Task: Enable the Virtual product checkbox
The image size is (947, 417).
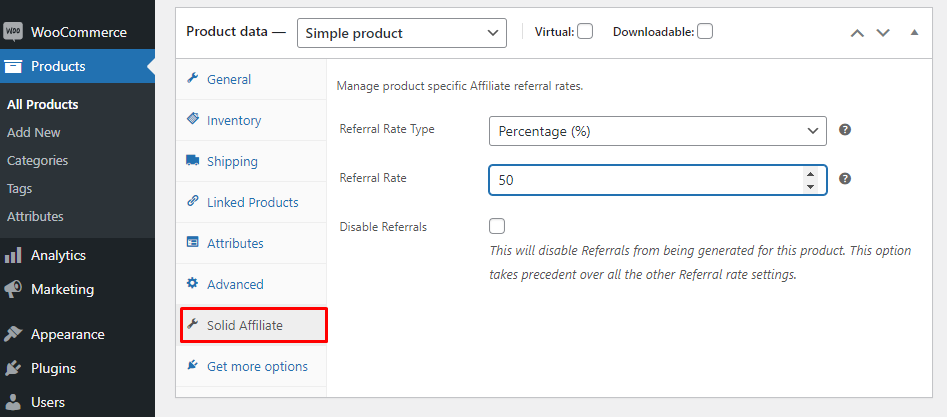Action: pyautogui.click(x=585, y=31)
